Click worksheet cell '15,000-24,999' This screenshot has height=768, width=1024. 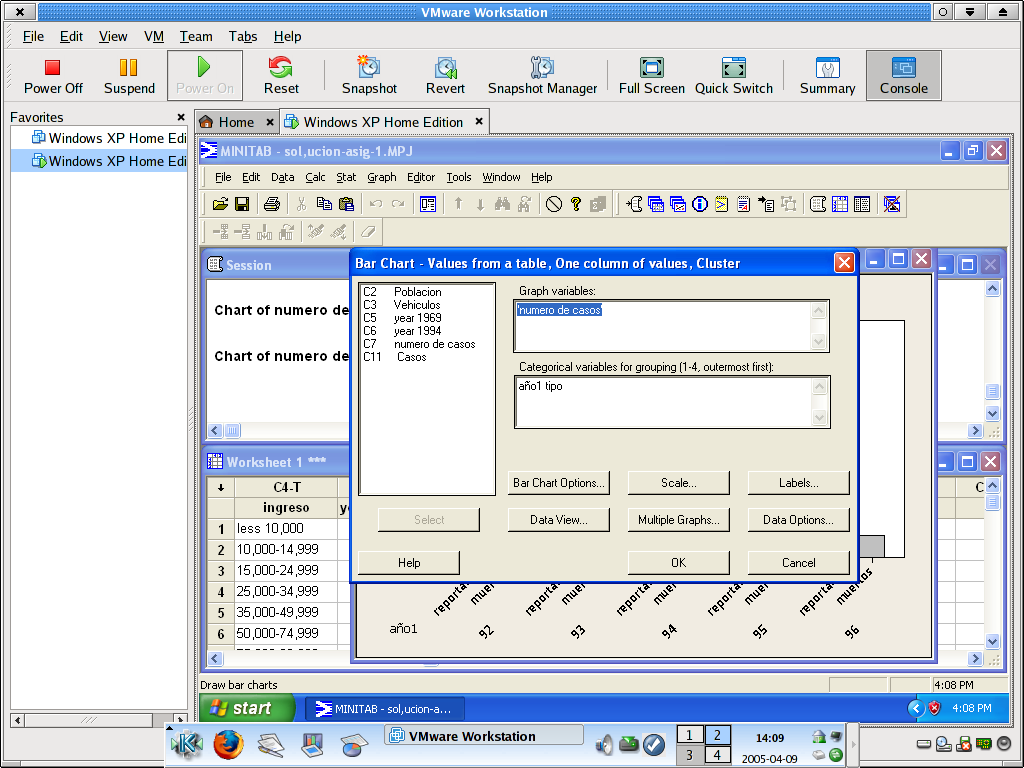(286, 570)
